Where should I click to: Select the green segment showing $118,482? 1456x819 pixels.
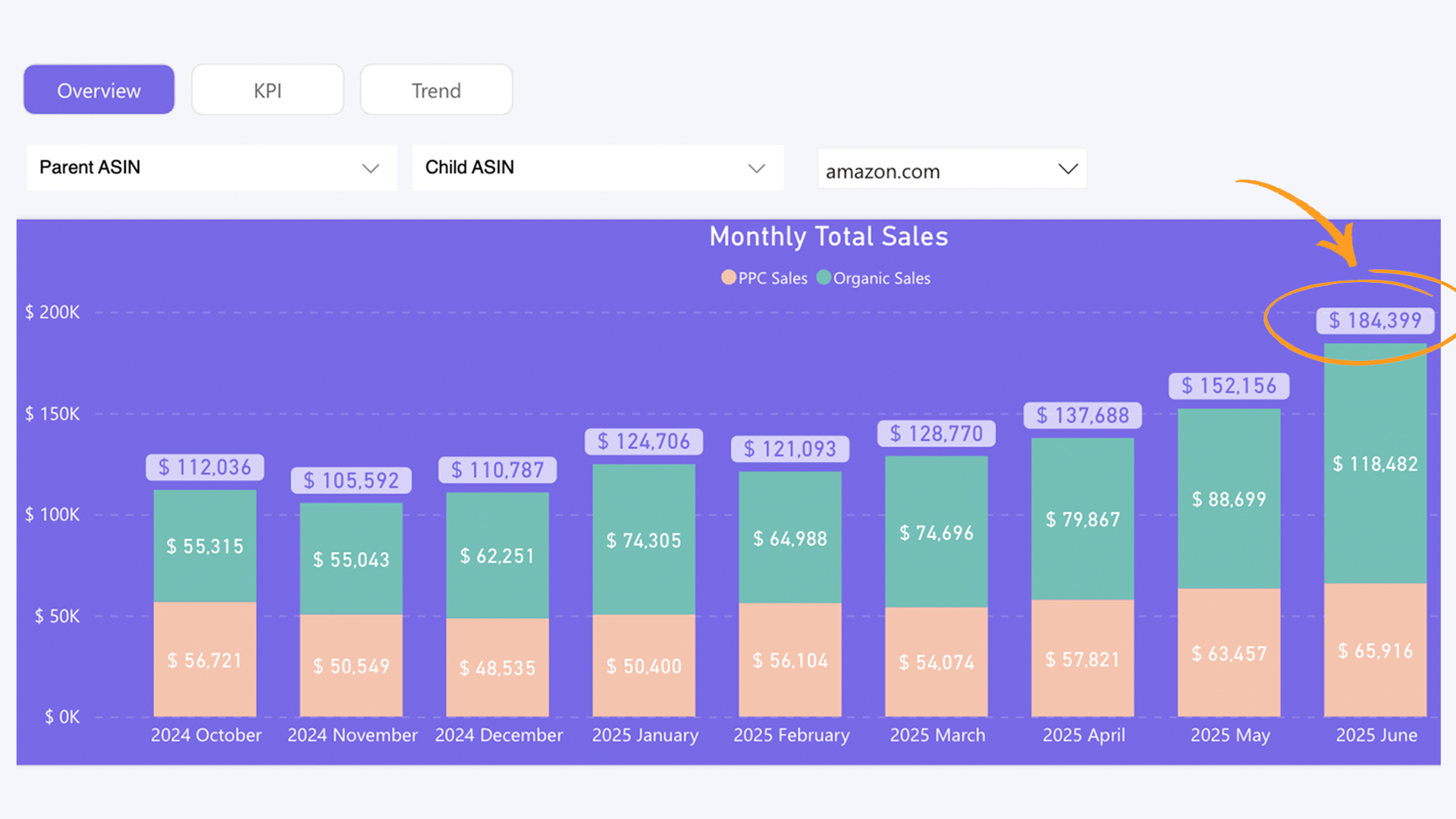(x=1374, y=463)
